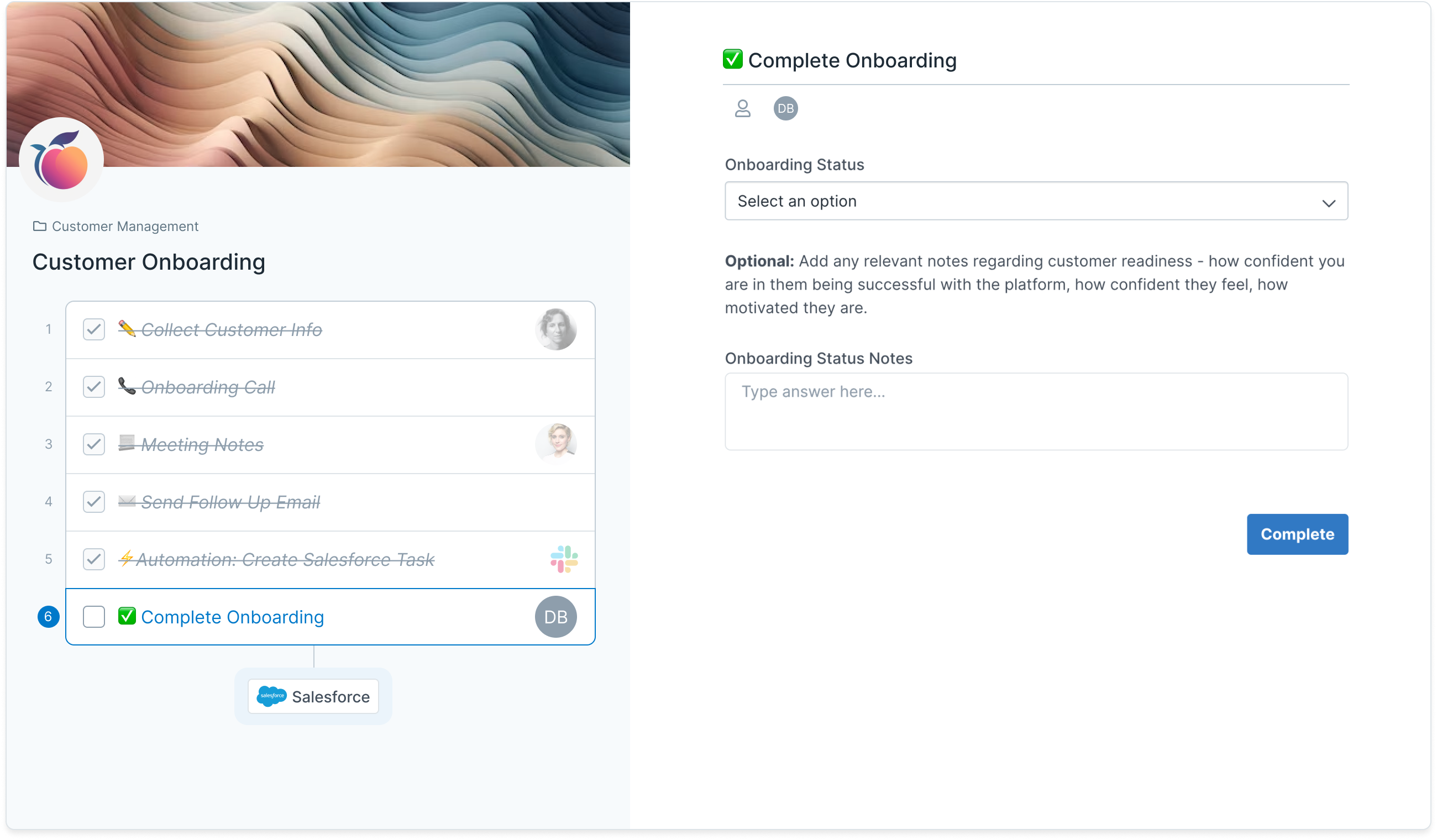Click the green check emoji in panel heading
Viewport: 1437px width, 840px height.
(x=733, y=60)
